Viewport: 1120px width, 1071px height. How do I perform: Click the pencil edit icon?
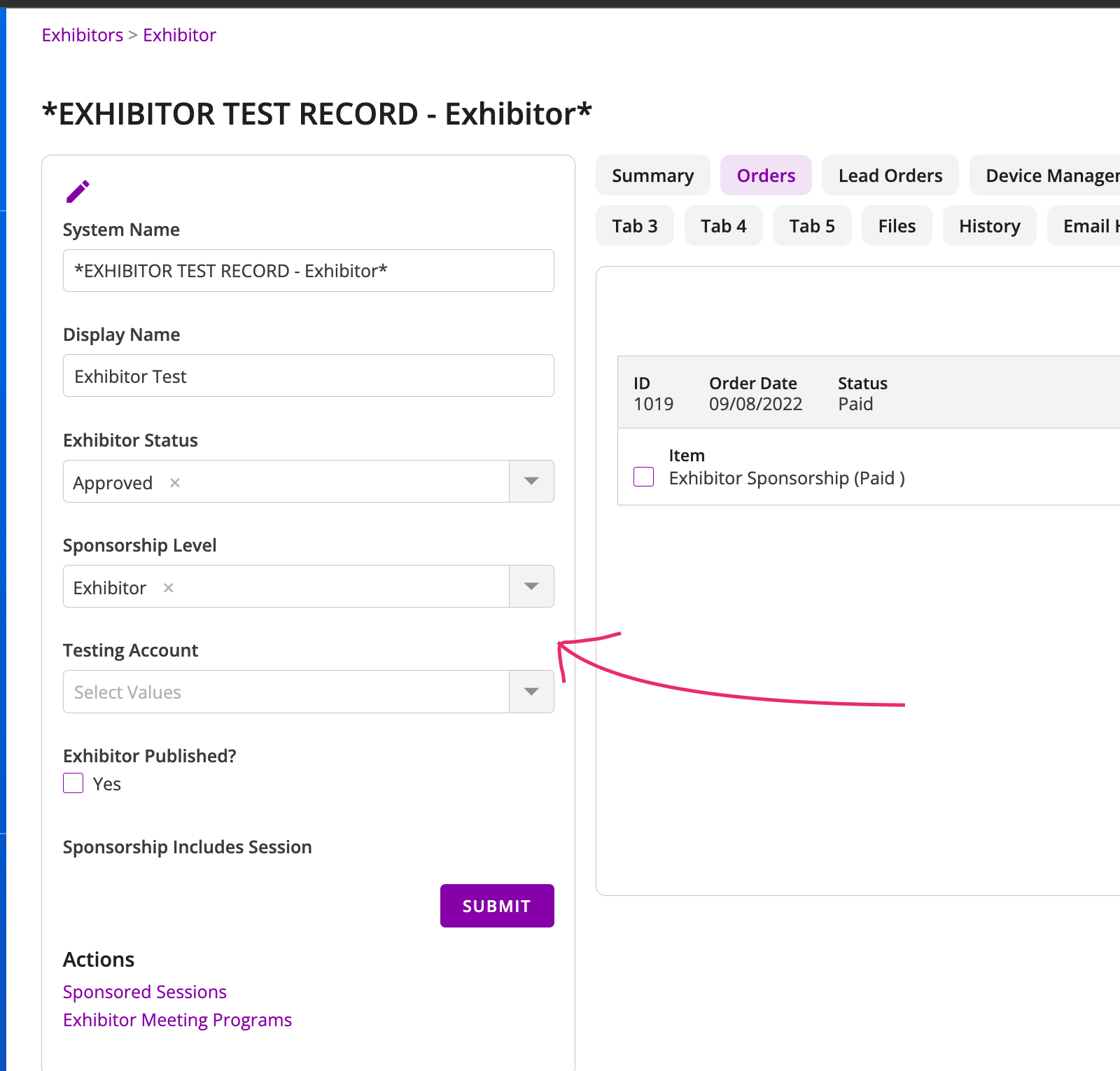[x=78, y=191]
